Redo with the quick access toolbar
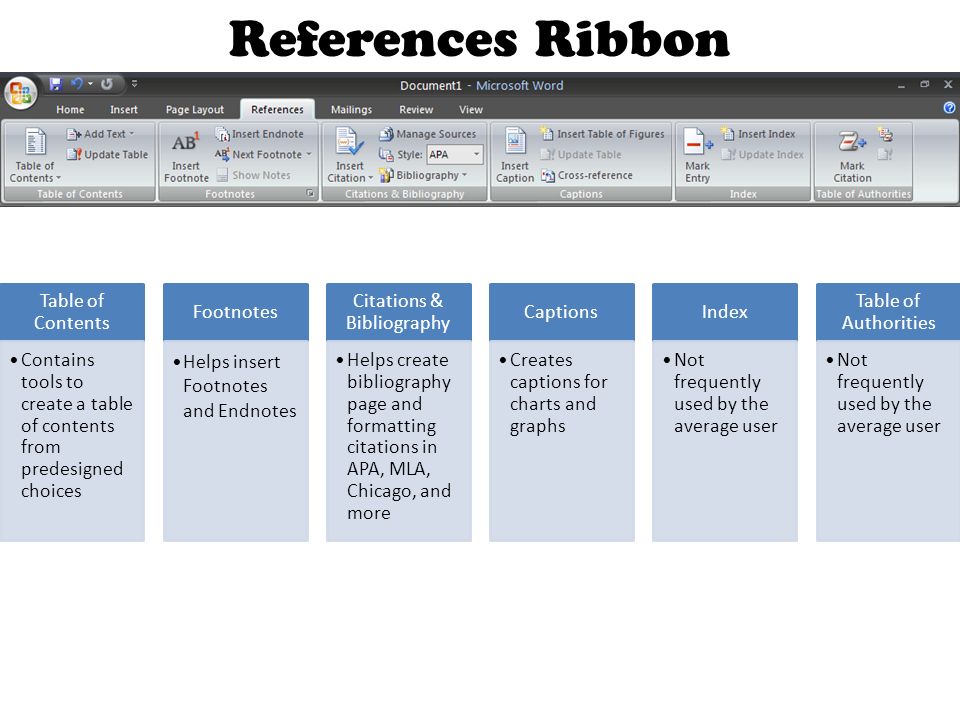Viewport: 960px width, 720px height. coord(107,84)
